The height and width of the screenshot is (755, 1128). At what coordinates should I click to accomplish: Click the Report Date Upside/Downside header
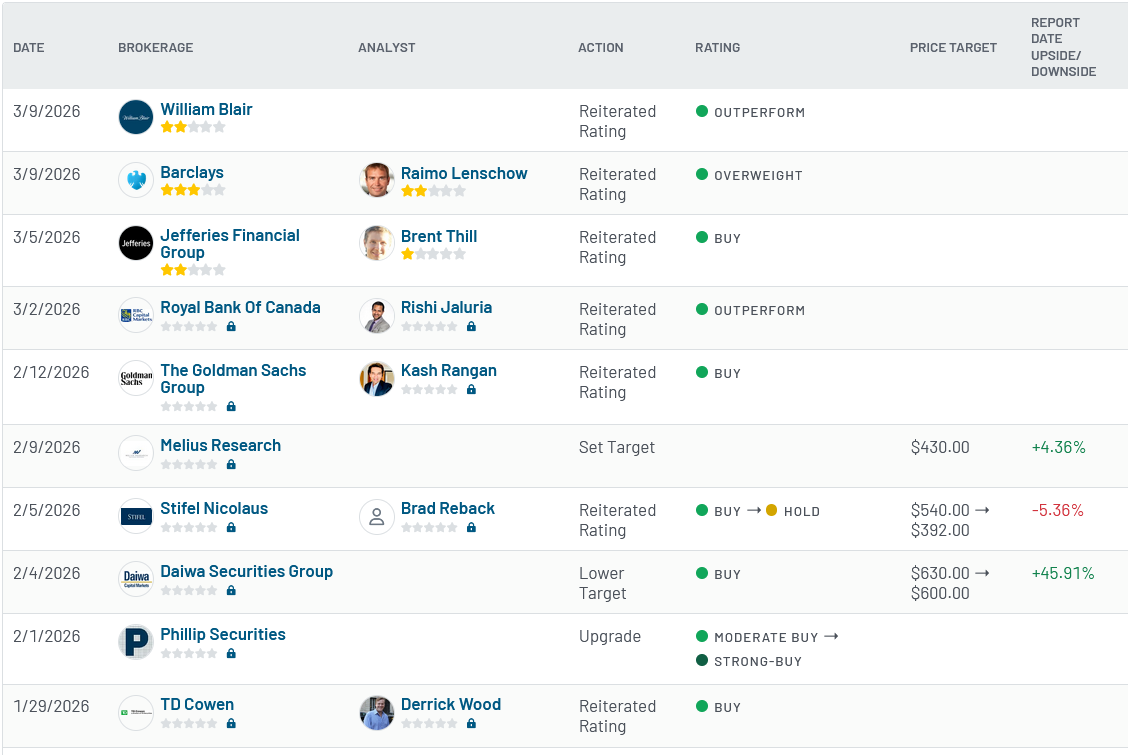pyautogui.click(x=1063, y=47)
